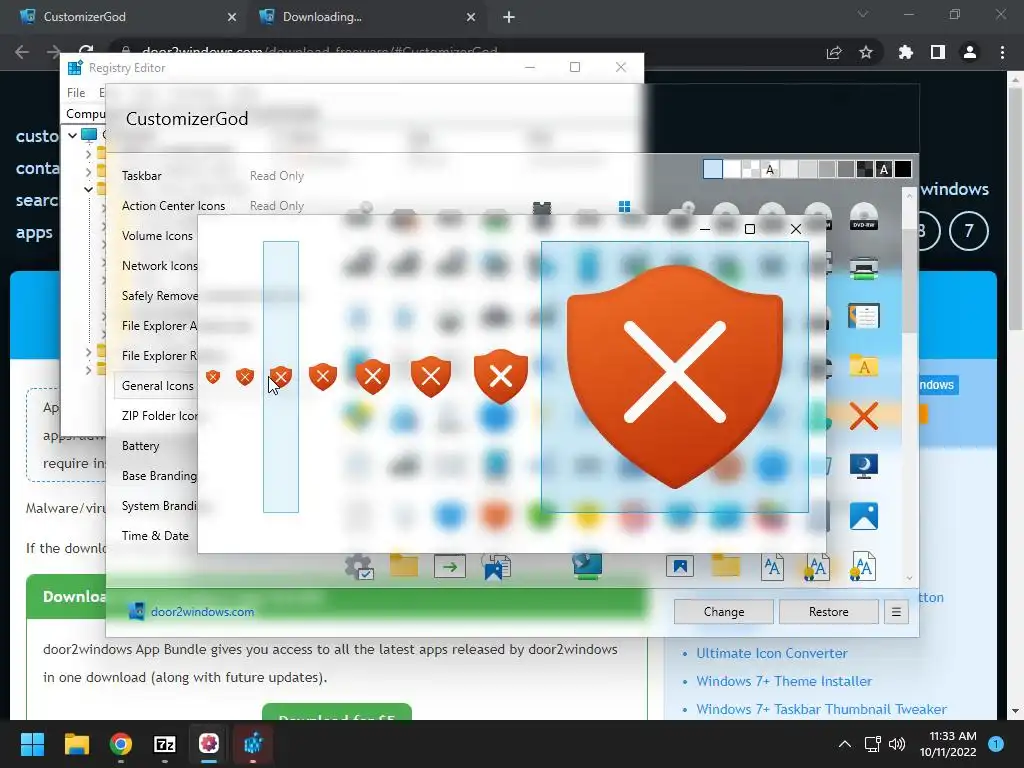
Task: Select Action Center Icons category
Action: click(173, 206)
